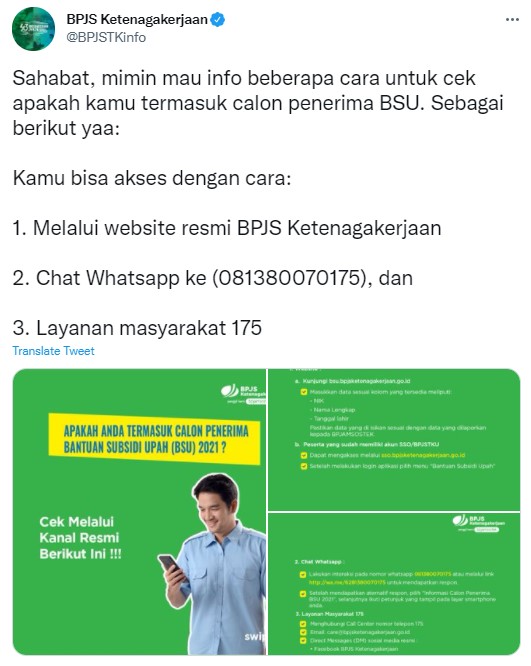Click the BPJS Ketenagakerjaan display name
The height and width of the screenshot is (666, 531).
click(137, 20)
